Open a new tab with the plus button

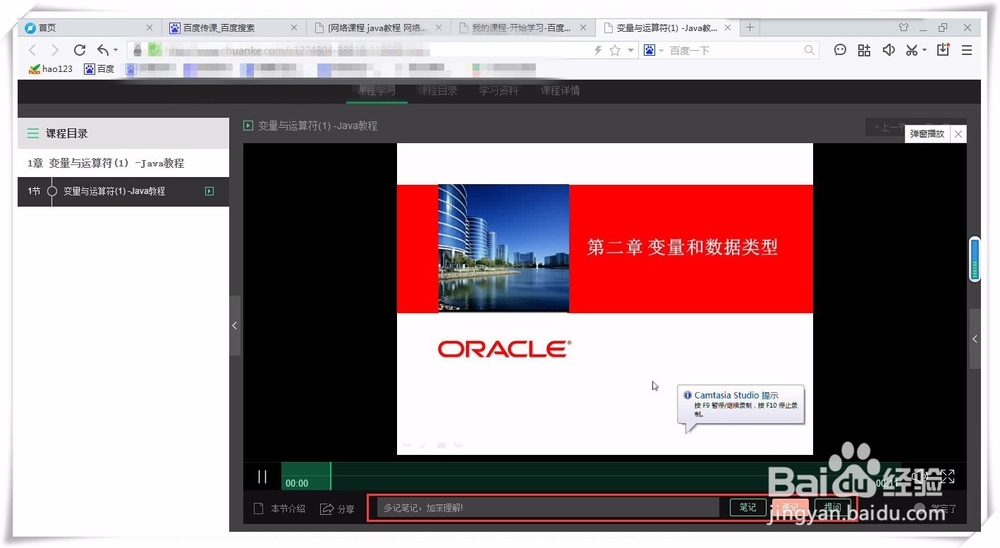750,27
